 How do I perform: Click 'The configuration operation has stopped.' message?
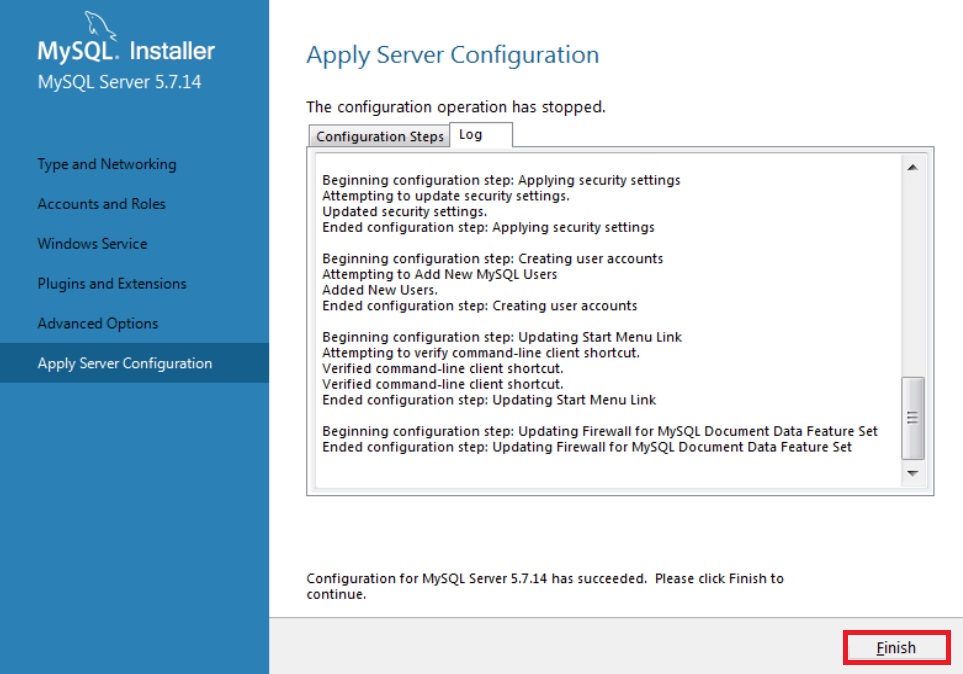point(456,107)
